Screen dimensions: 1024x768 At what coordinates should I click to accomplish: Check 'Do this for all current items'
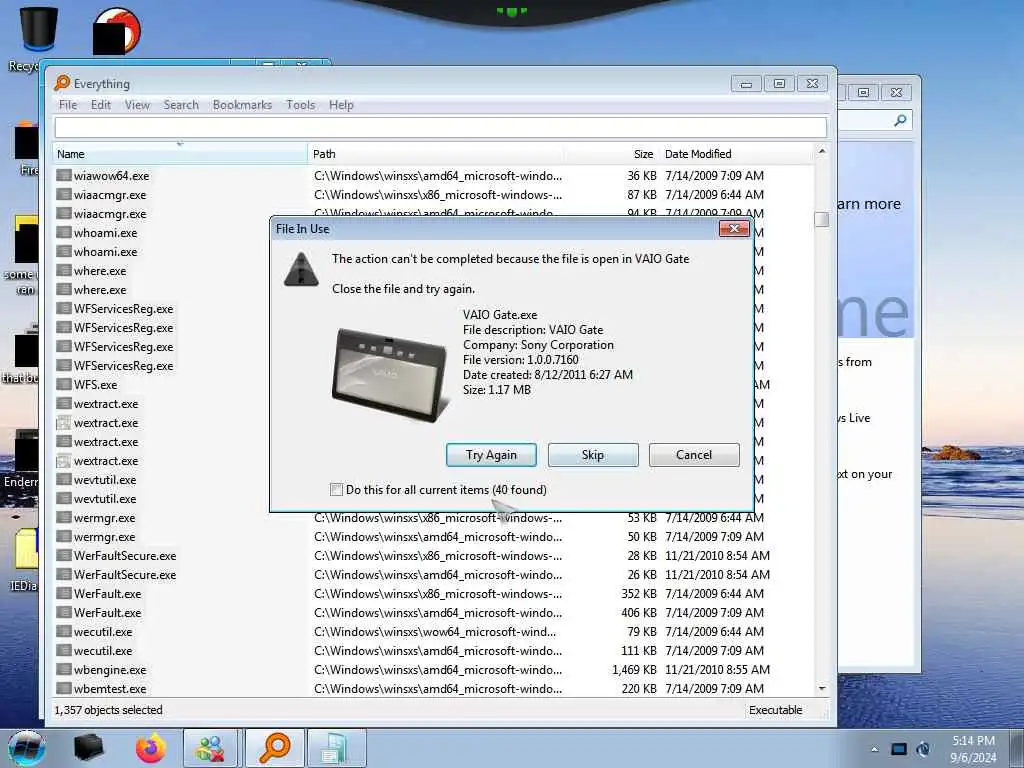(336, 489)
